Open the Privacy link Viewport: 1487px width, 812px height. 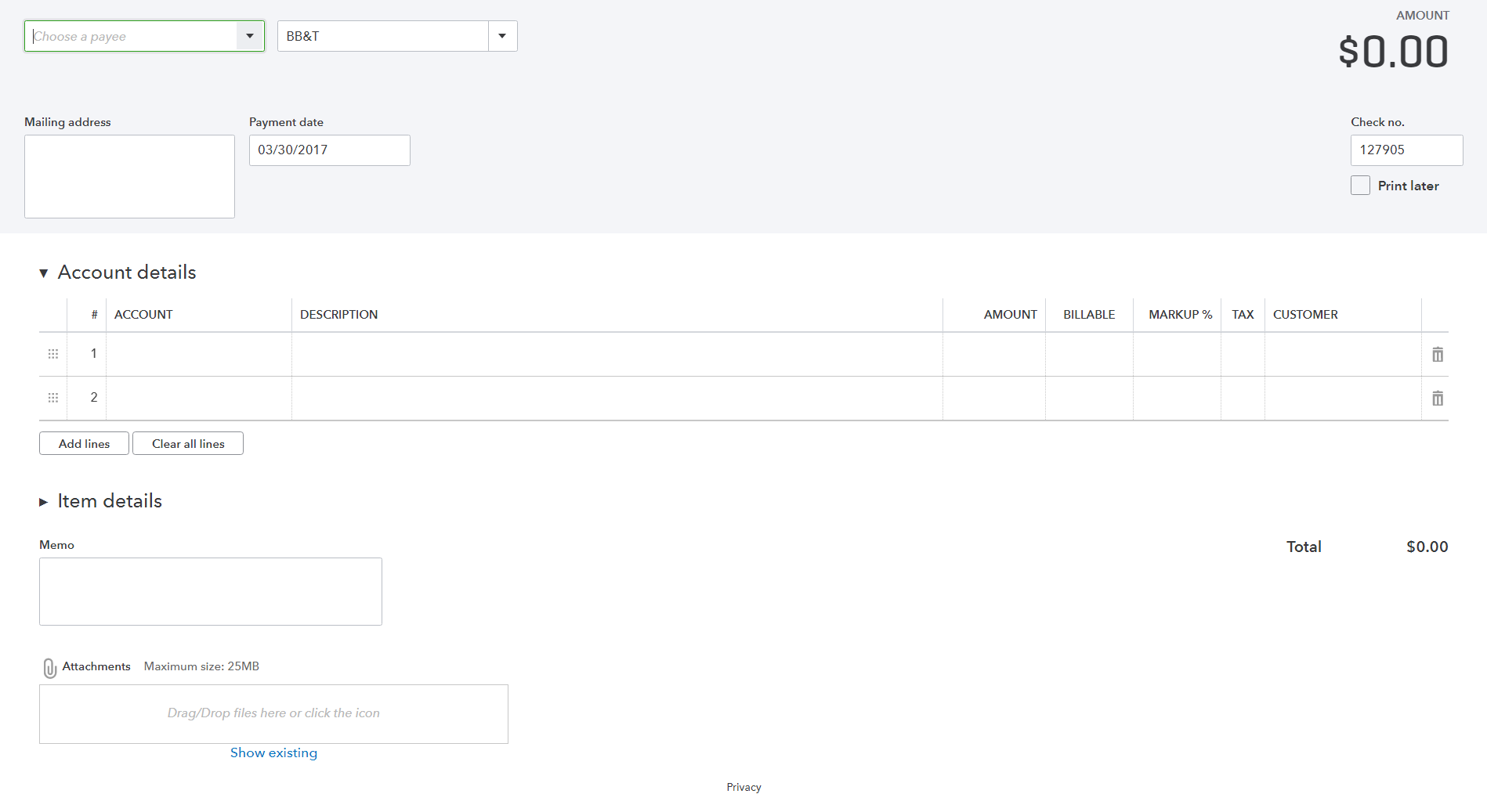[x=743, y=787]
